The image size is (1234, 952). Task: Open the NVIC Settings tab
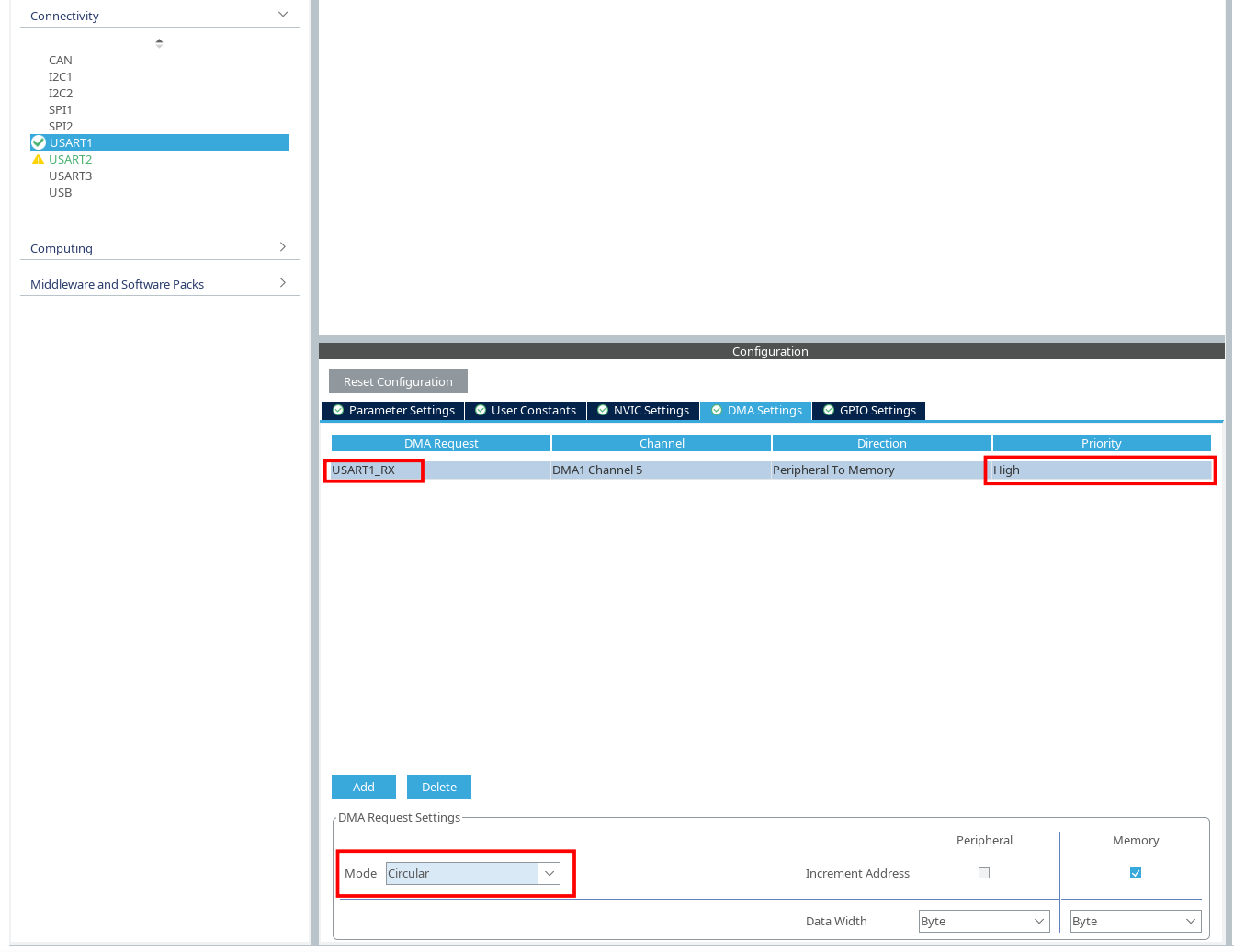[642, 411]
